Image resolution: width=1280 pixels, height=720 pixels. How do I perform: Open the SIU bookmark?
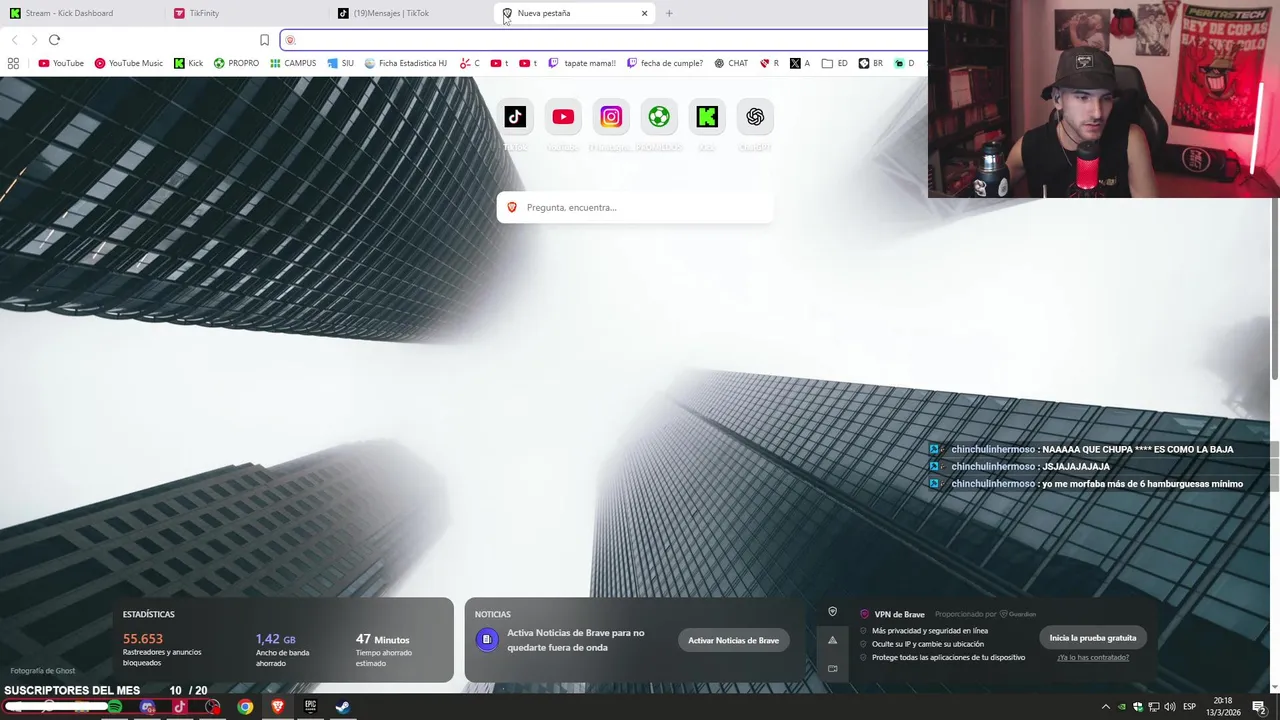click(341, 63)
